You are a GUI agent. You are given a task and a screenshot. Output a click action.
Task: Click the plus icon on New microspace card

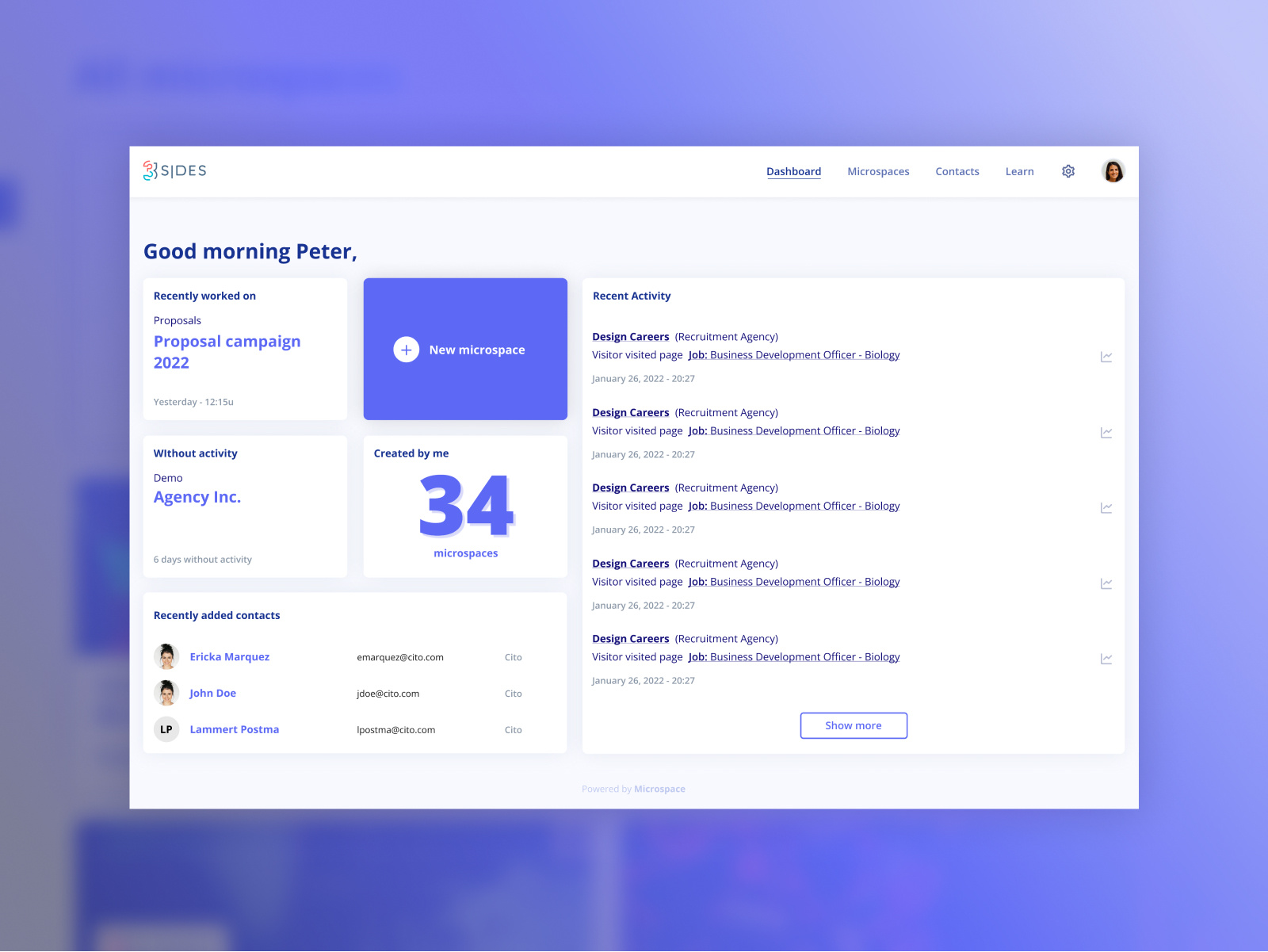[407, 349]
